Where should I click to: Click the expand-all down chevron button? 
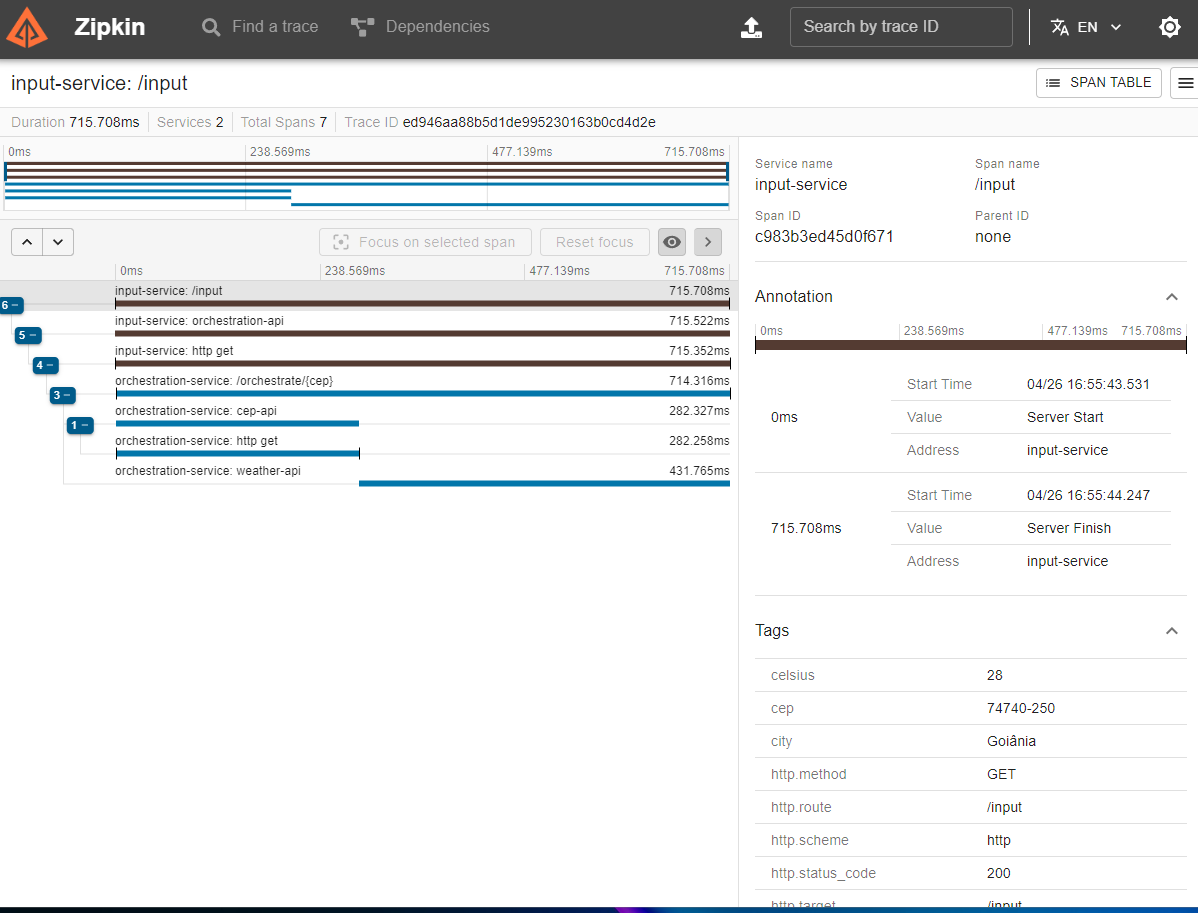click(x=58, y=242)
